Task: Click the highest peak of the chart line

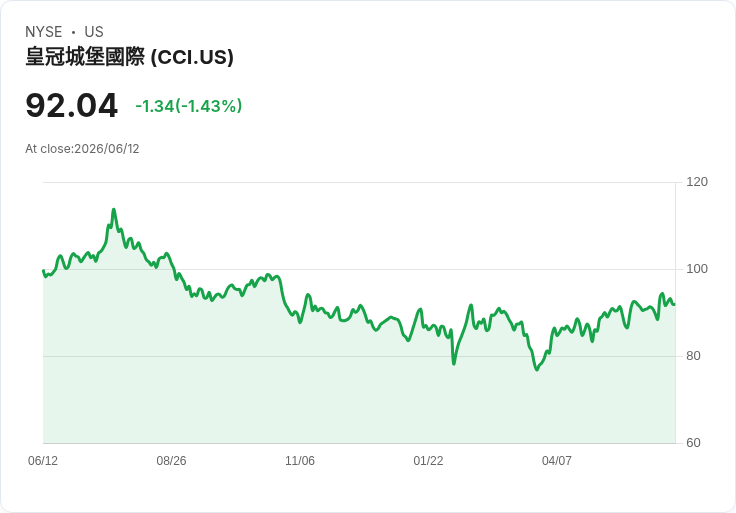Action: point(114,210)
